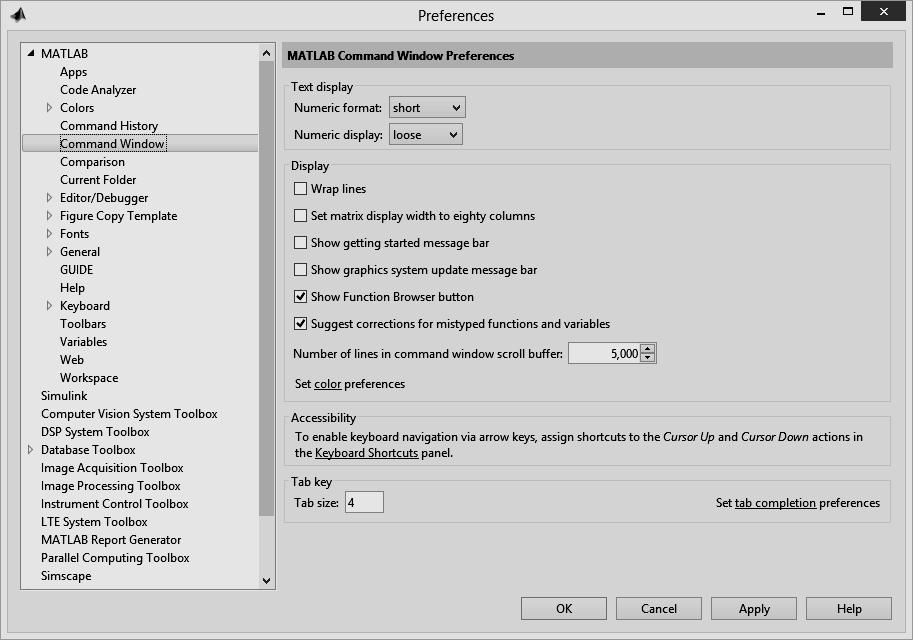Click the Tab size input field
The height and width of the screenshot is (640, 913).
365,502
